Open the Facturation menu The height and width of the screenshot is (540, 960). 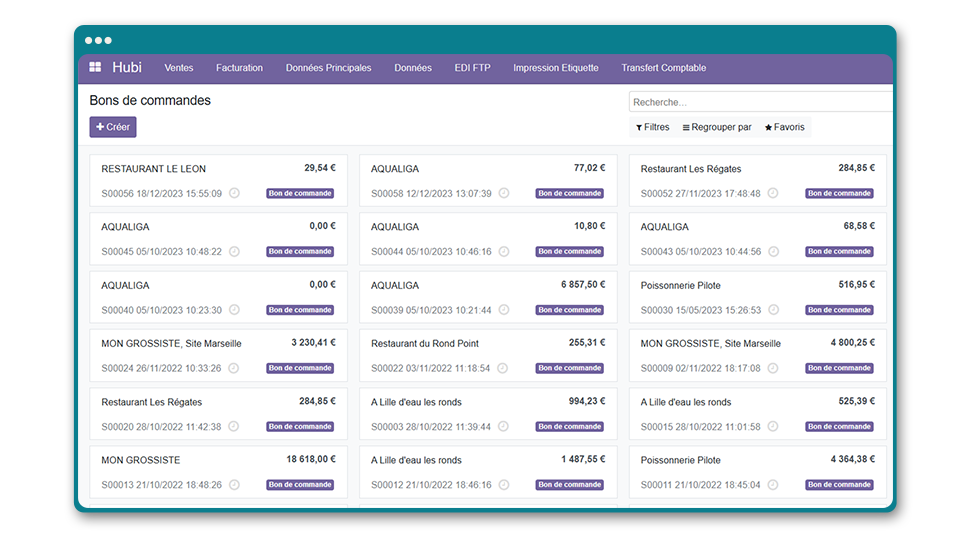[239, 68]
